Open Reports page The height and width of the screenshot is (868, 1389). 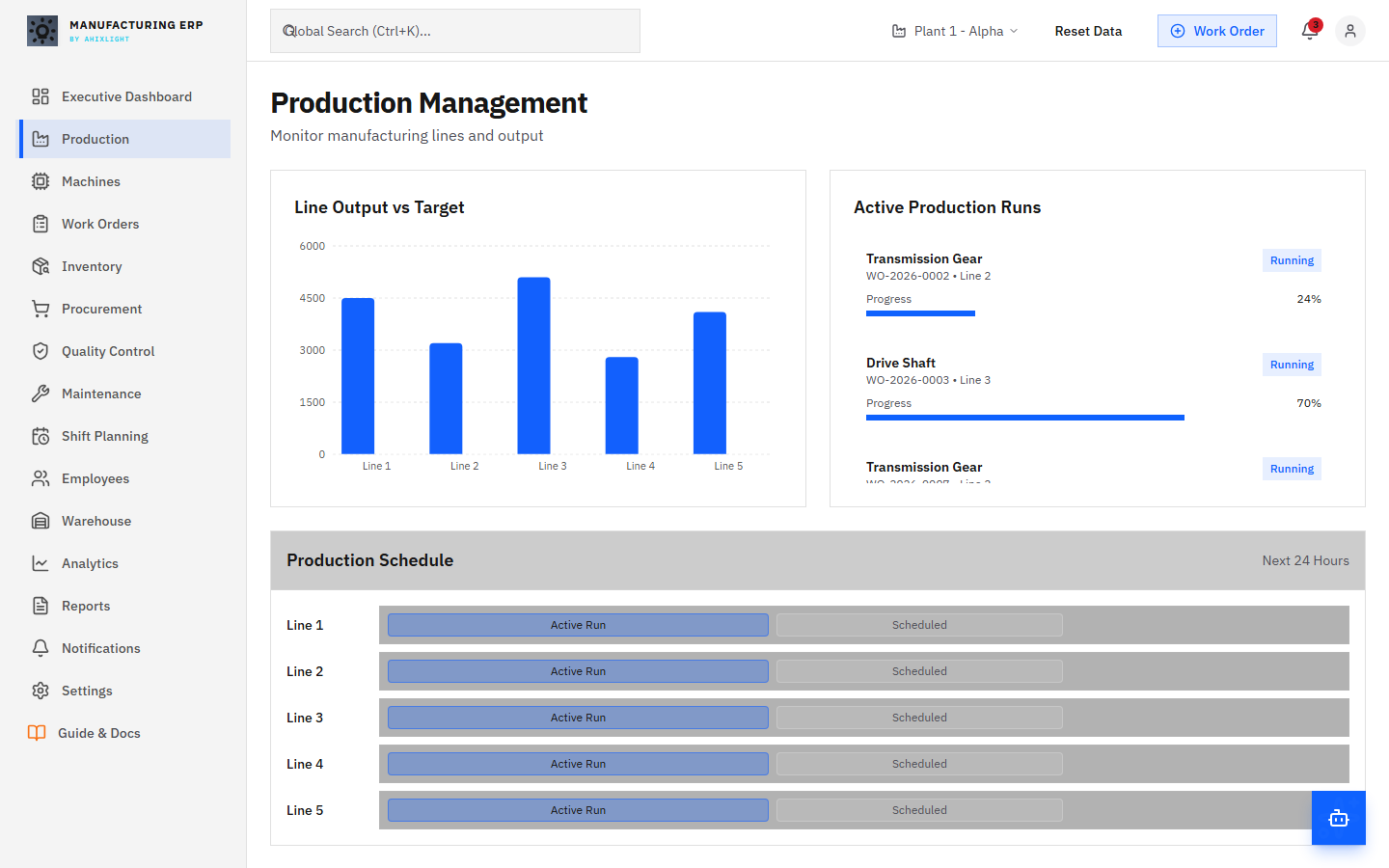tap(125, 606)
